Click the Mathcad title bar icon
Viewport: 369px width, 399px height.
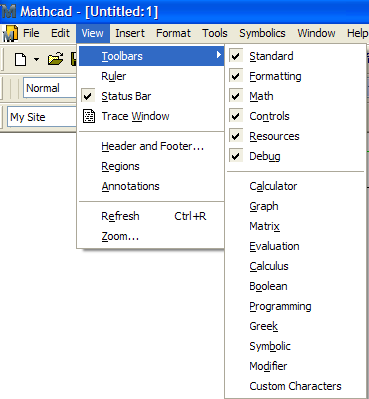coord(8,12)
